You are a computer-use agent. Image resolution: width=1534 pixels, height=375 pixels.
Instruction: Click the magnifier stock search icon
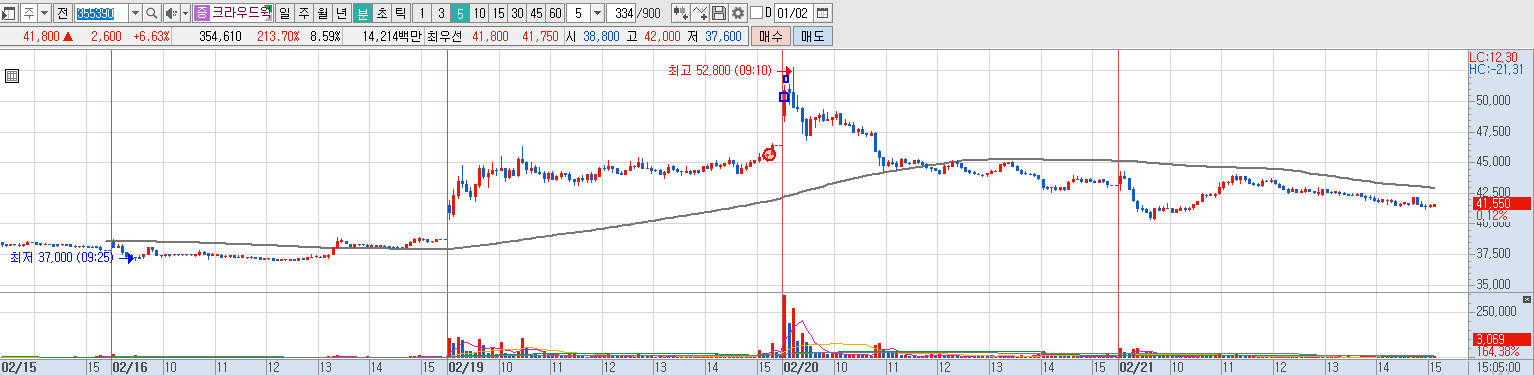point(152,13)
